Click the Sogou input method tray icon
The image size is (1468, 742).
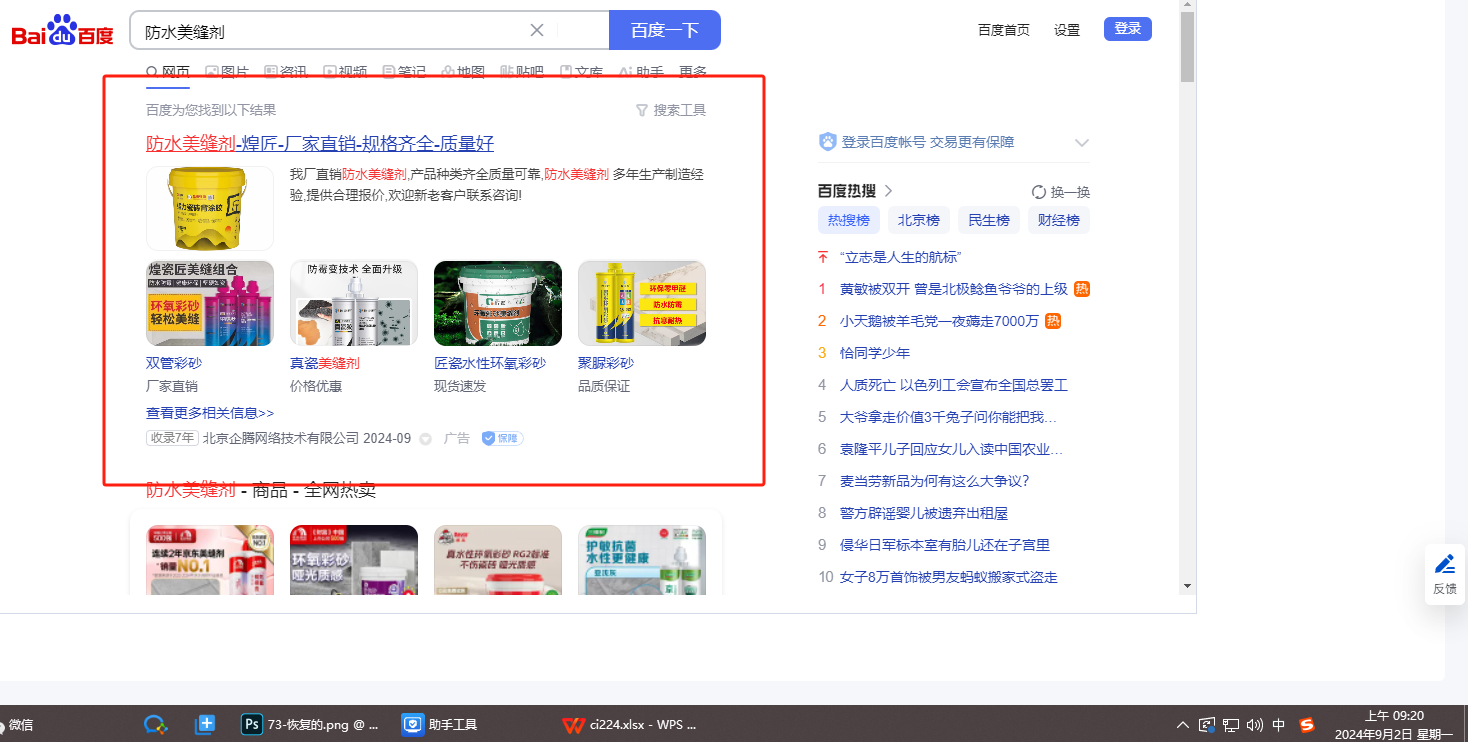[x=1307, y=725]
